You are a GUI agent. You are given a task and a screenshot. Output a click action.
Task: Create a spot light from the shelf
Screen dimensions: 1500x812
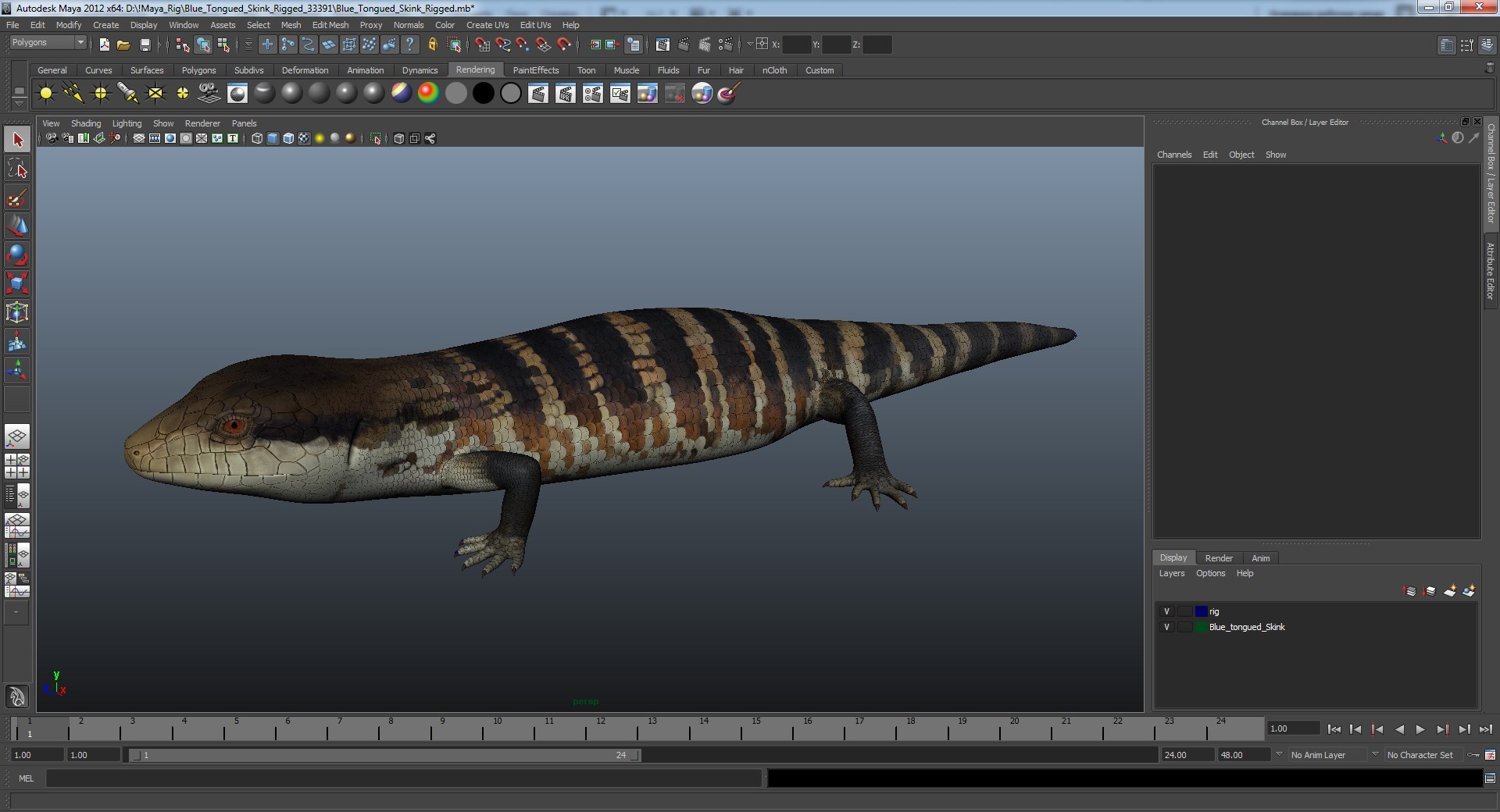[128, 94]
